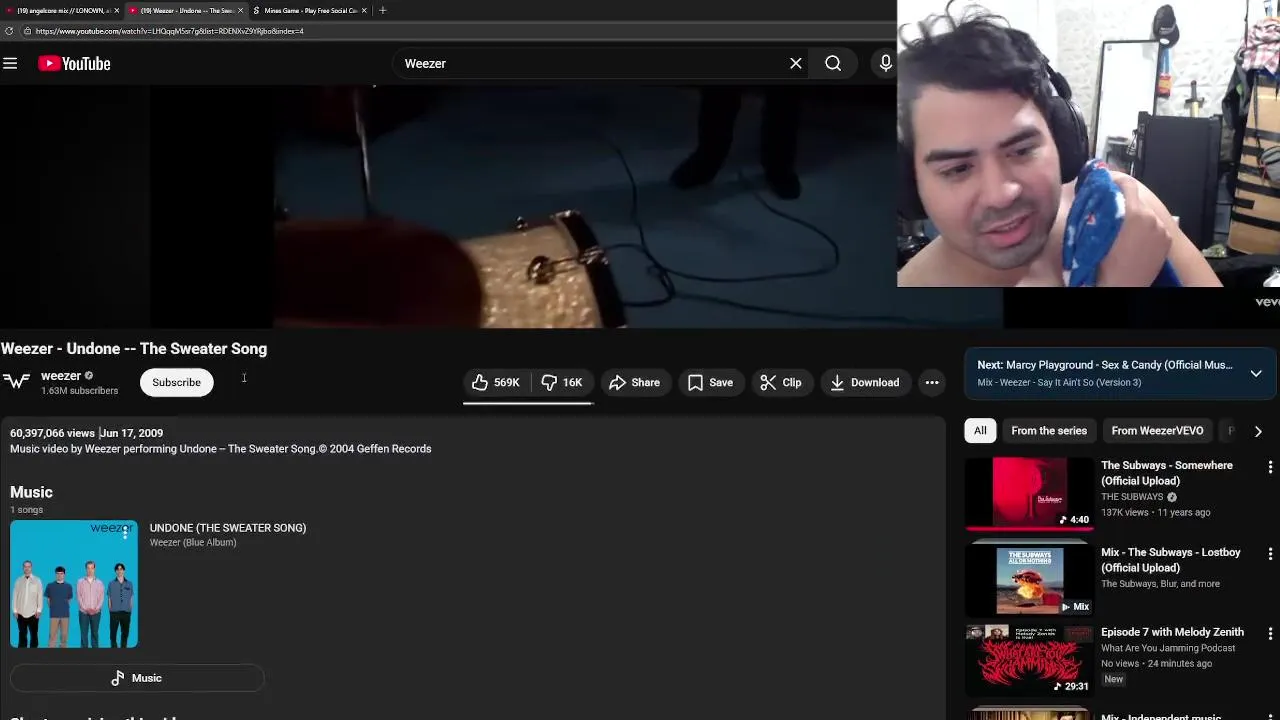Open the weezer channel name link
Image resolution: width=1280 pixels, height=720 pixels.
(x=61, y=376)
